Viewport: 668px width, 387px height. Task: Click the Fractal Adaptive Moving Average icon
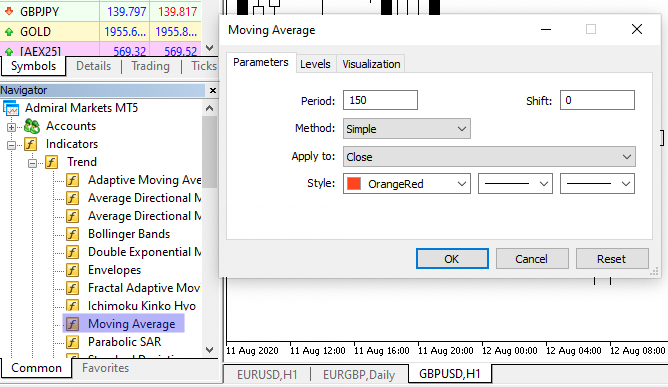pyautogui.click(x=72, y=288)
